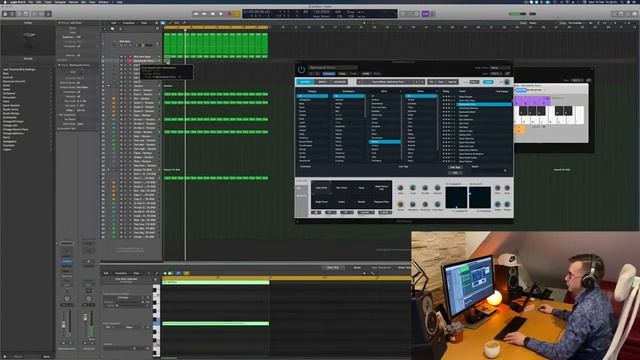
Task: Select Legacy in the Library list
Action: pyautogui.click(x=7, y=149)
